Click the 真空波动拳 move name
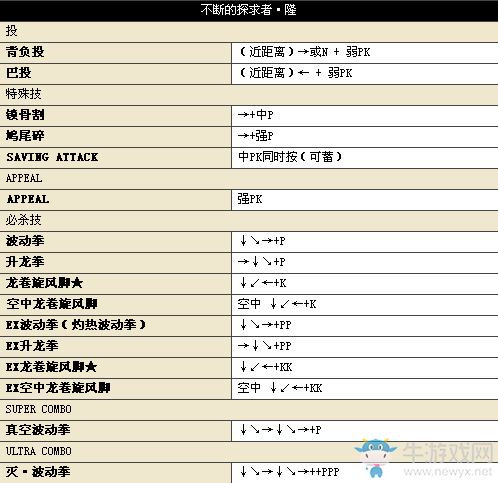 (x=38, y=430)
